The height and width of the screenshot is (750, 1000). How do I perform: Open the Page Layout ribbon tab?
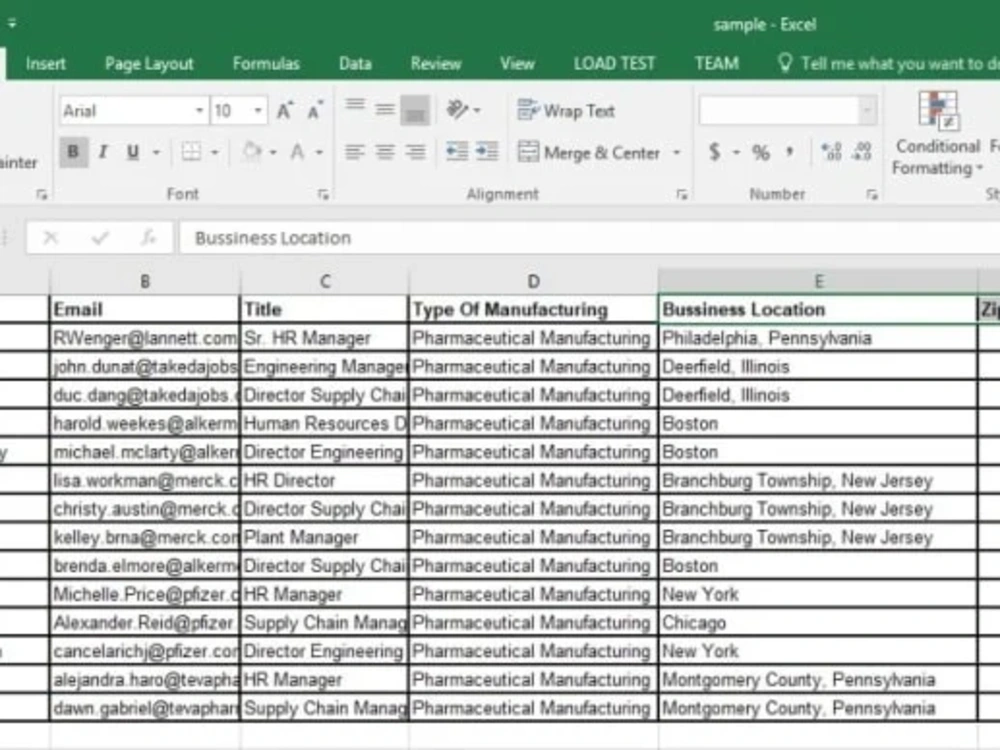click(x=149, y=63)
